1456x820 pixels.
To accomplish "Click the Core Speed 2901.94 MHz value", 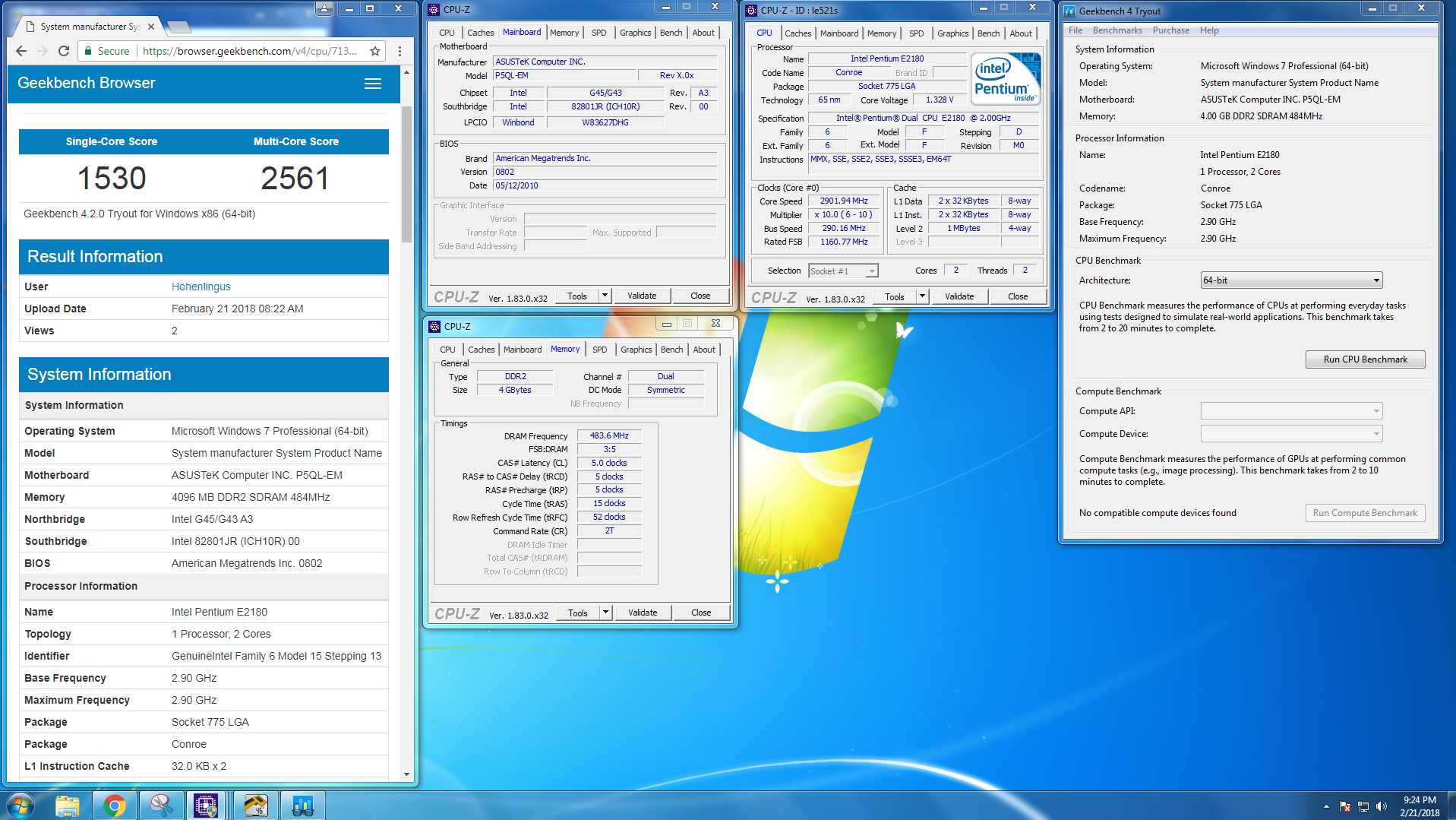I will point(844,201).
